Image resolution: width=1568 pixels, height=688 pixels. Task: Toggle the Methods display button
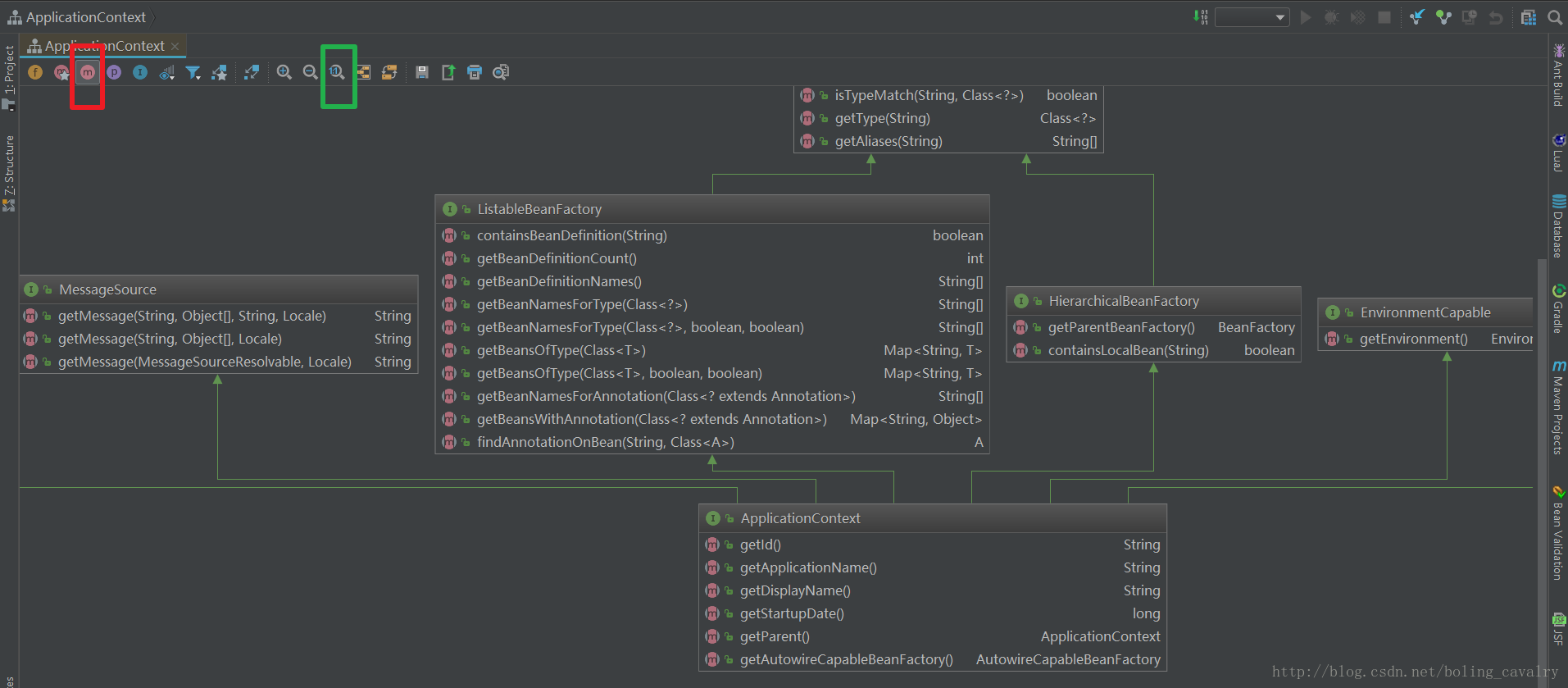coord(88,72)
